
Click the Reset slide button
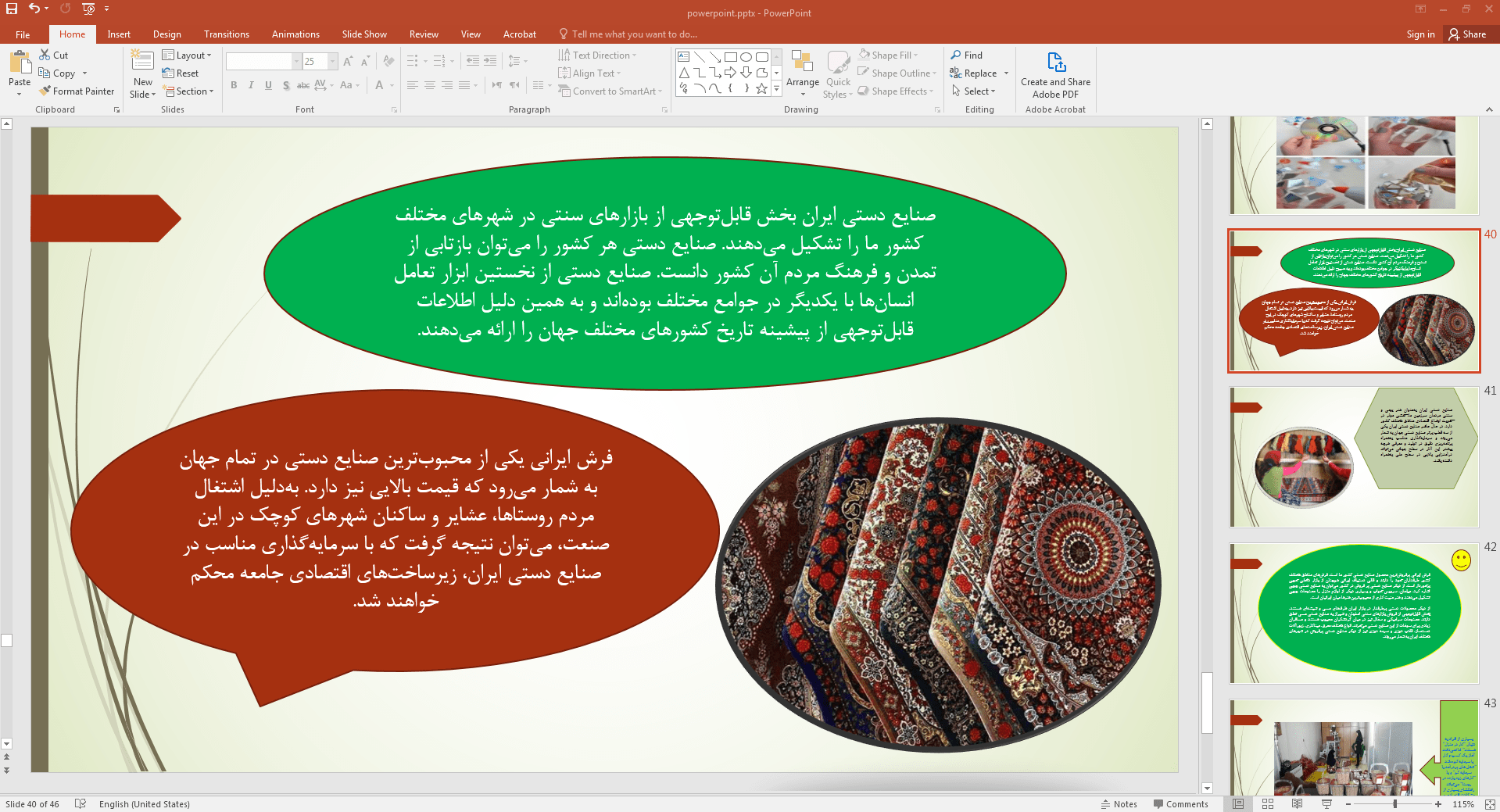pyautogui.click(x=181, y=73)
